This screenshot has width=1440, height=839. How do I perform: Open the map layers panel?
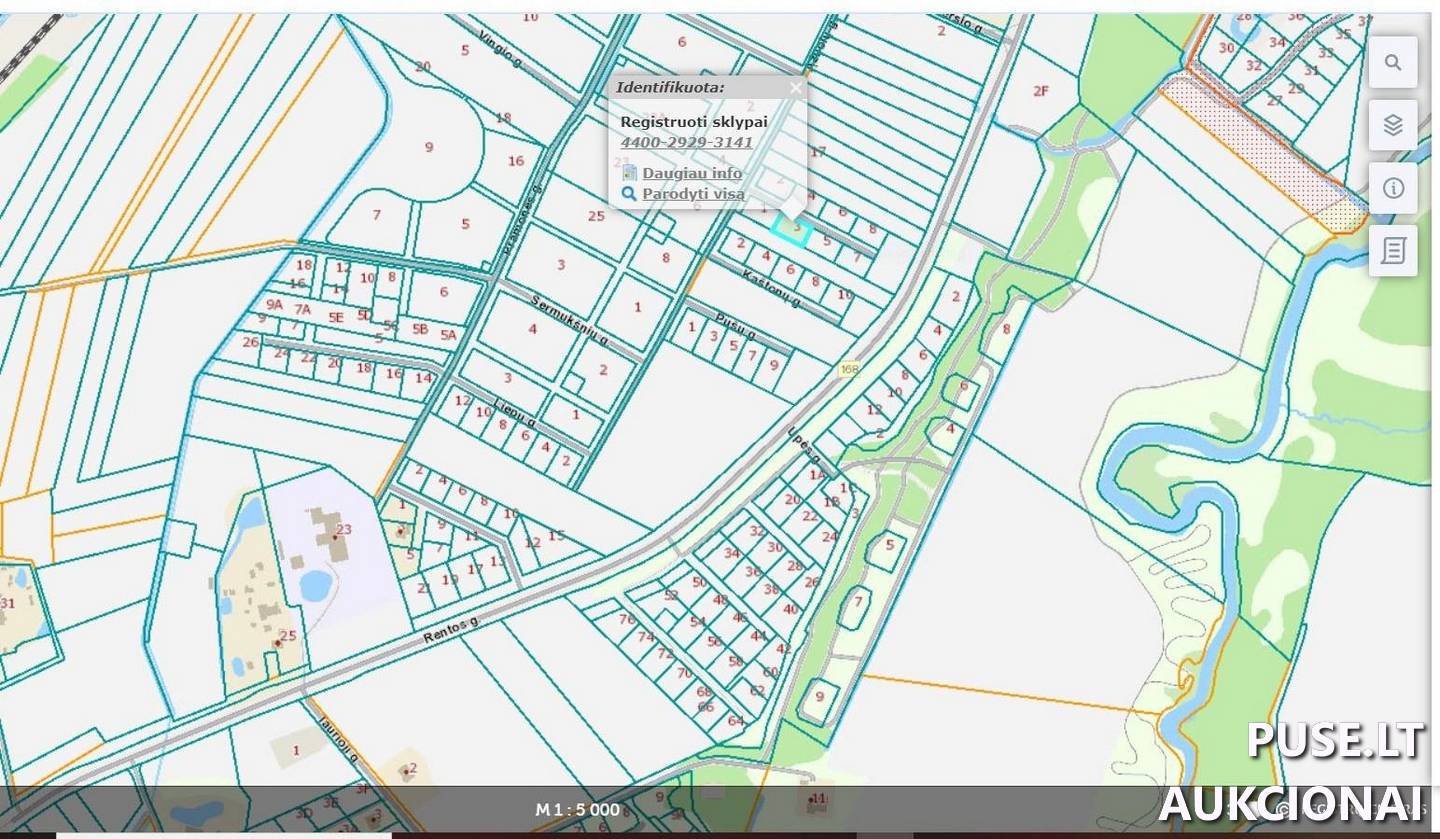pyautogui.click(x=1393, y=125)
